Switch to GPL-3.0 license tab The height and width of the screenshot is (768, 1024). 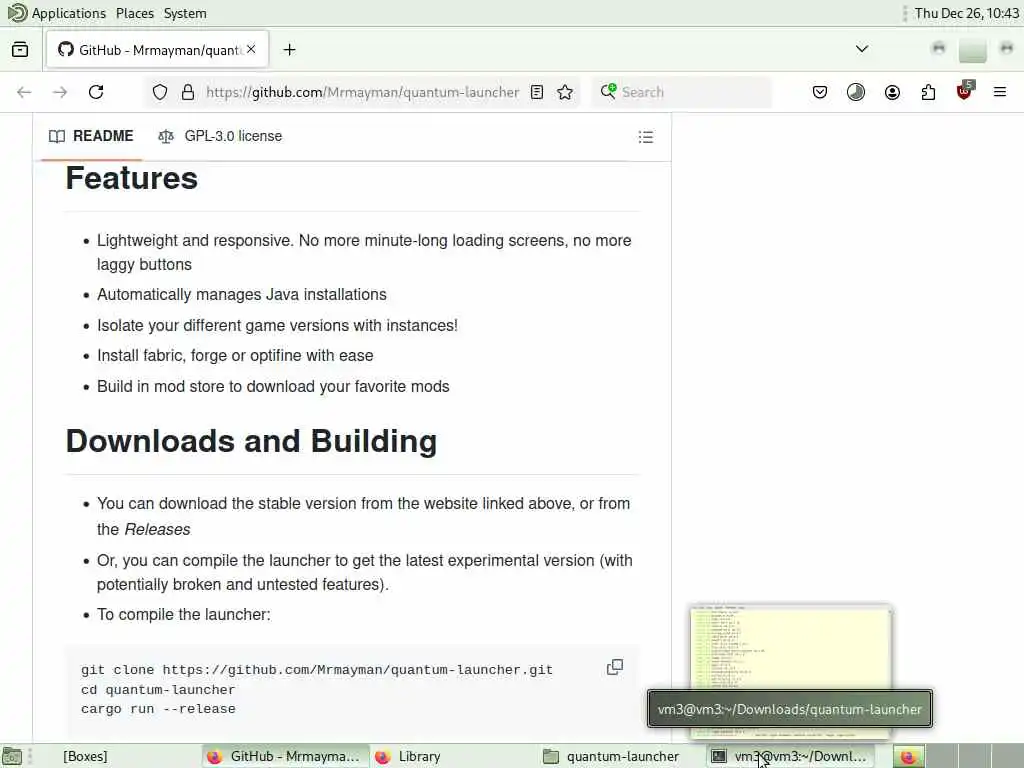click(221, 136)
